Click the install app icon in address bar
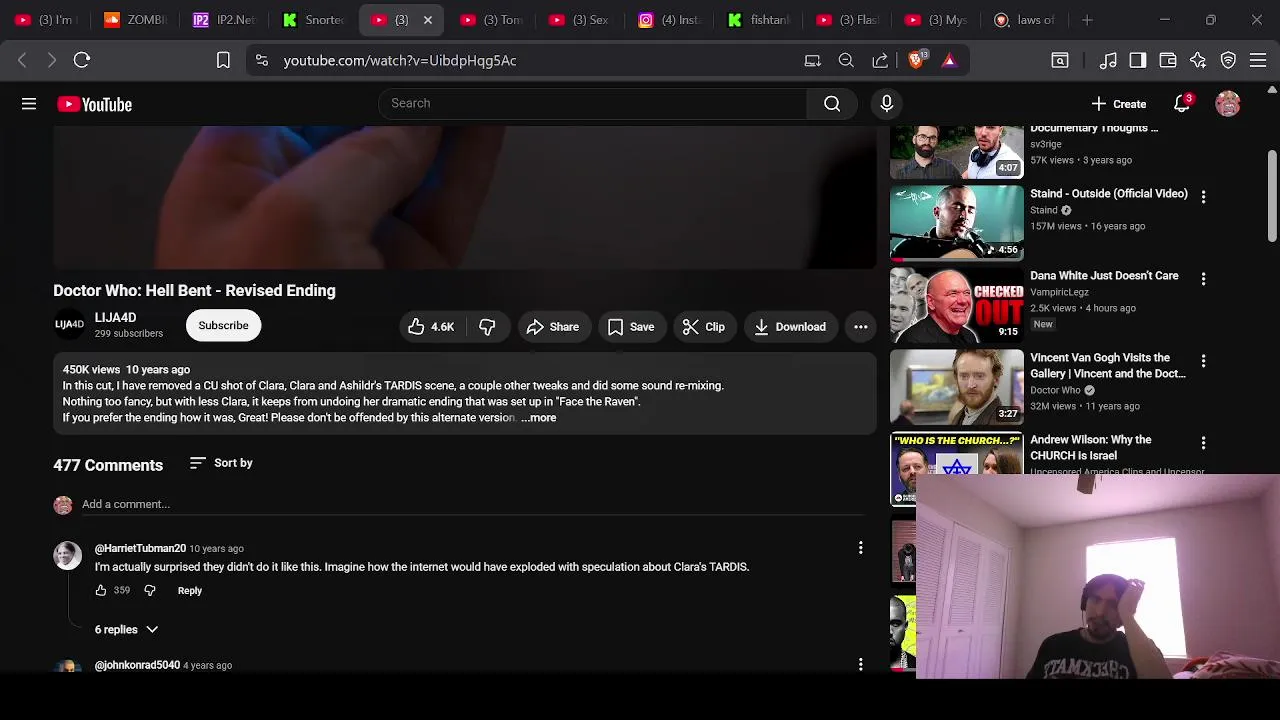The height and width of the screenshot is (720, 1280). click(812, 60)
